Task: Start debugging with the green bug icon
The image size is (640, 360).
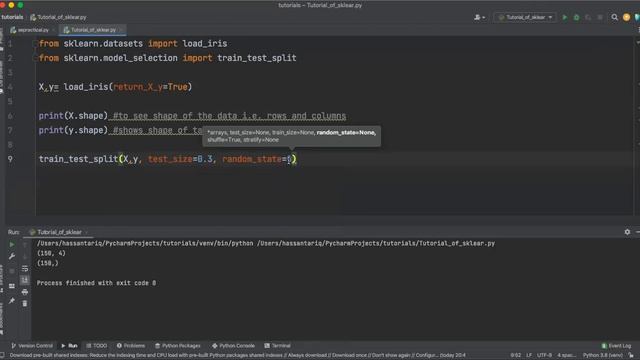Action: coord(576,18)
